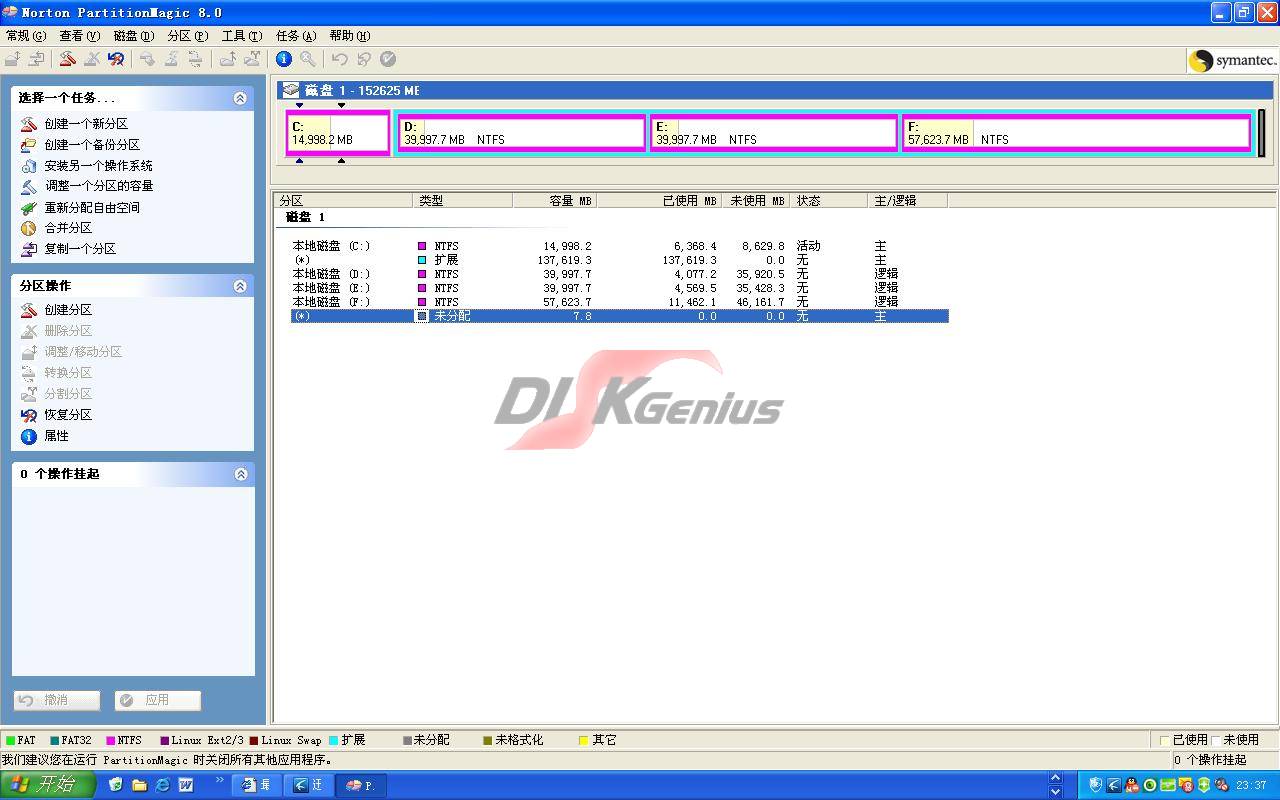Select row 本地磁盘 (D:) in partition list
The height and width of the screenshot is (800, 1280).
[619, 274]
